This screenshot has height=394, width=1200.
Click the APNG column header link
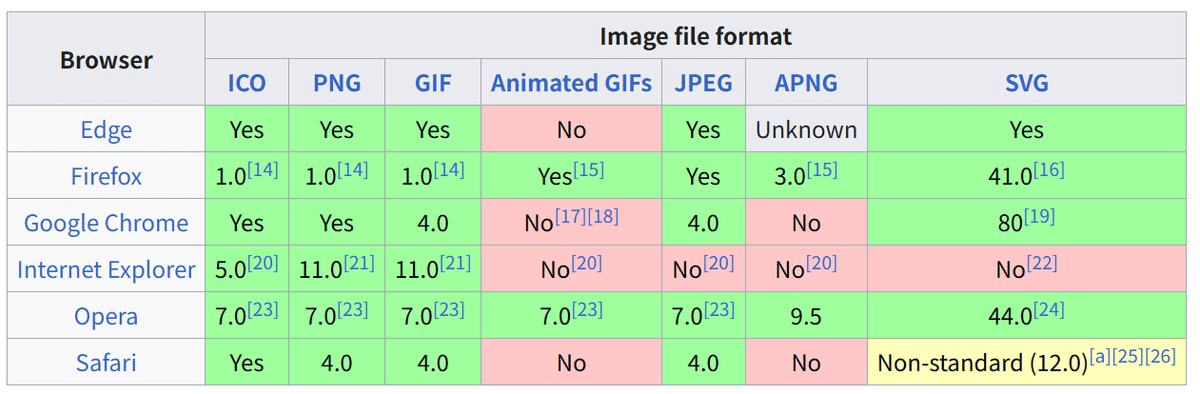(x=806, y=83)
